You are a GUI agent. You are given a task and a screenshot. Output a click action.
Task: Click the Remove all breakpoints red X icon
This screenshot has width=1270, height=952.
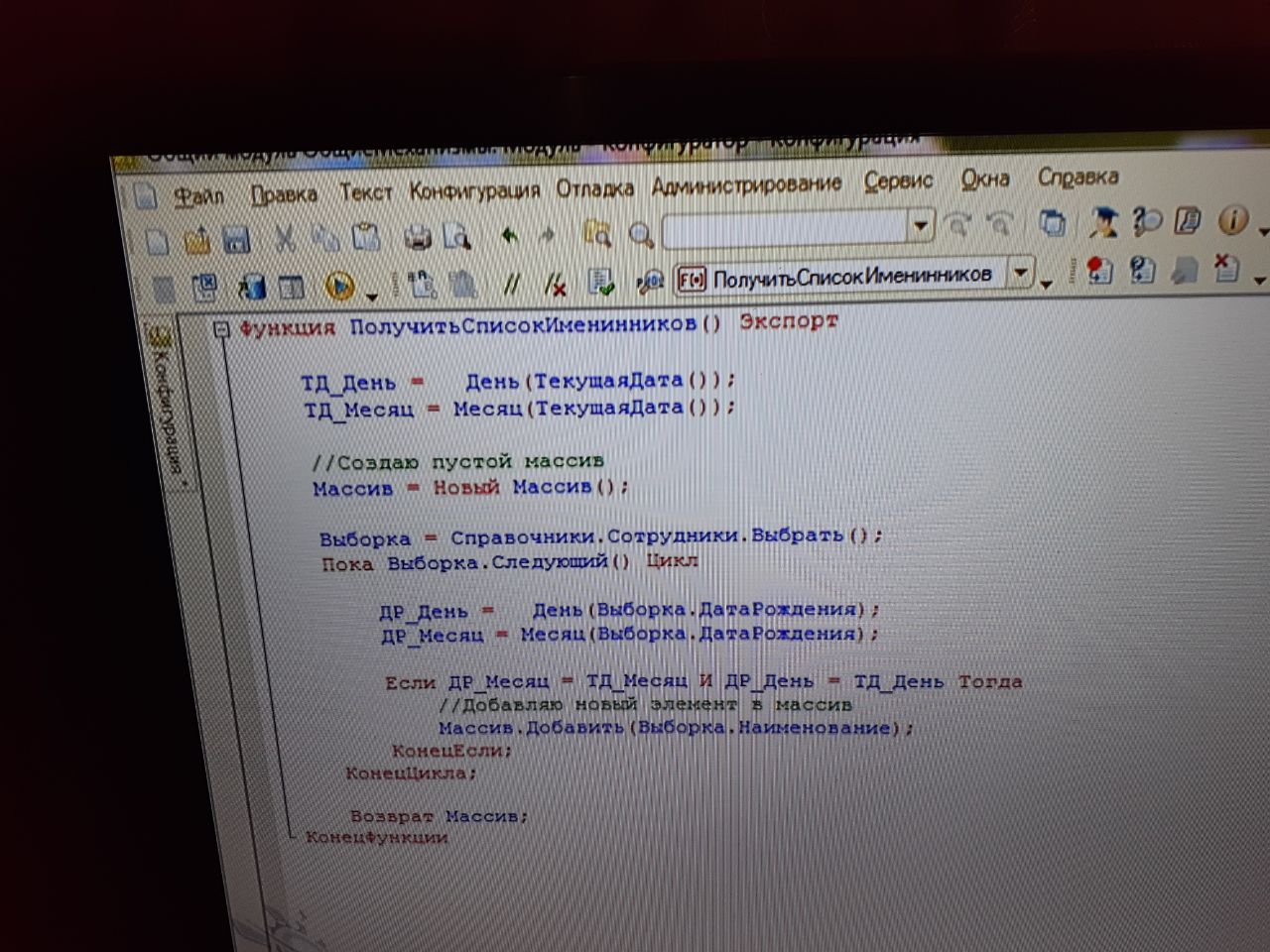point(1226,267)
